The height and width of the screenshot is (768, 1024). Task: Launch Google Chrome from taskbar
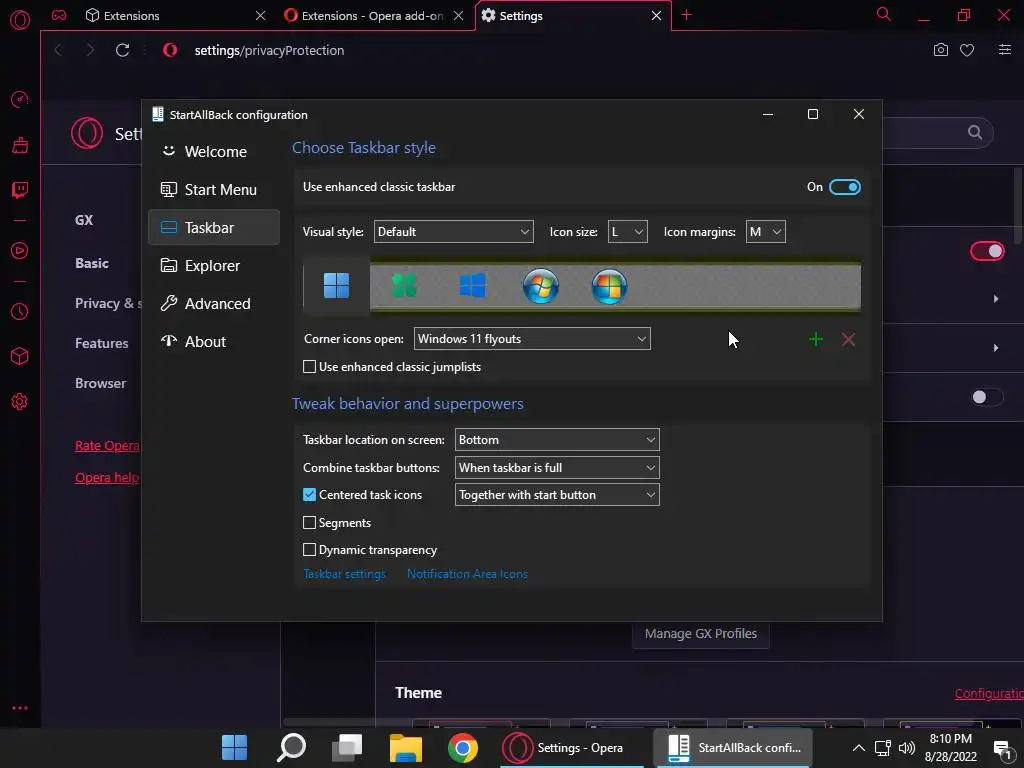click(x=463, y=748)
